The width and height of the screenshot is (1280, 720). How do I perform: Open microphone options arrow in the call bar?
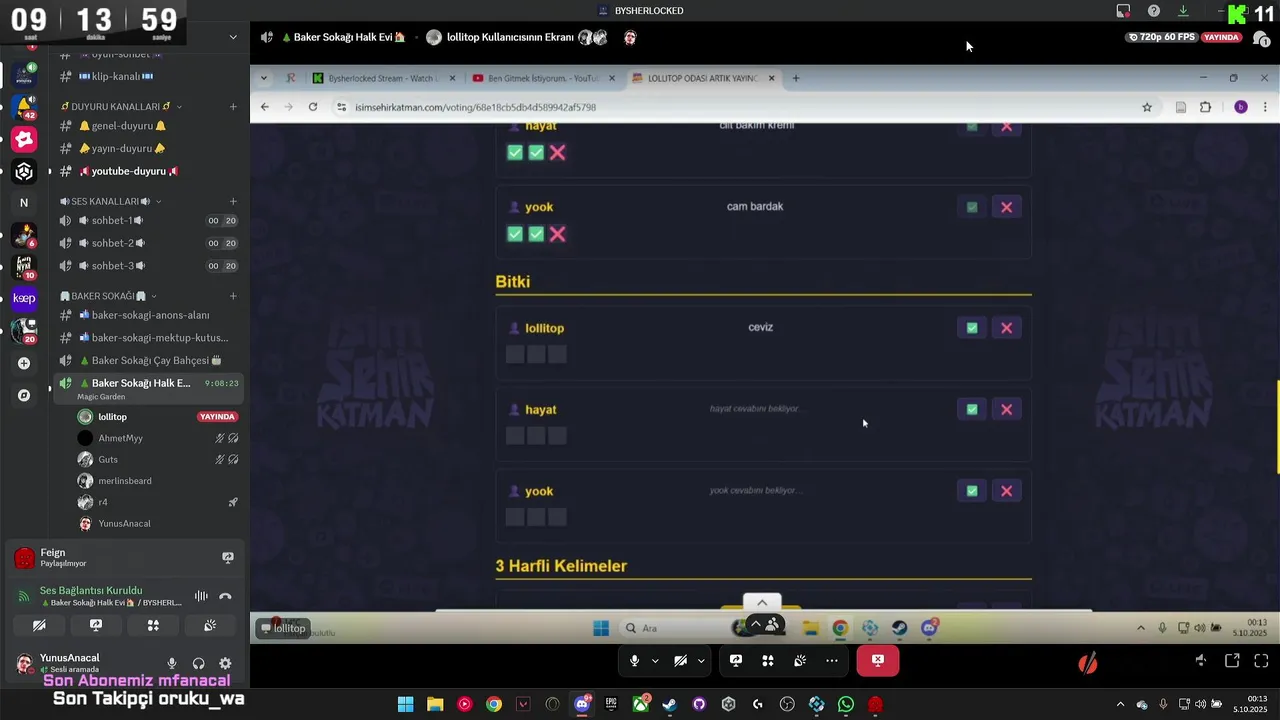(x=655, y=660)
